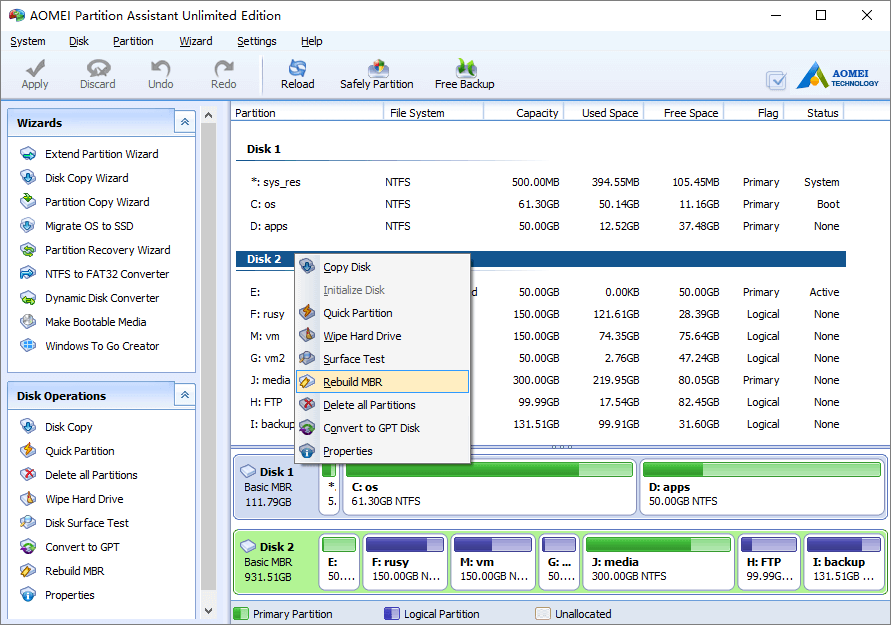The width and height of the screenshot is (891, 625).
Task: Choose Rebuild MBR in Disk Operations panel
Action: click(x=74, y=570)
